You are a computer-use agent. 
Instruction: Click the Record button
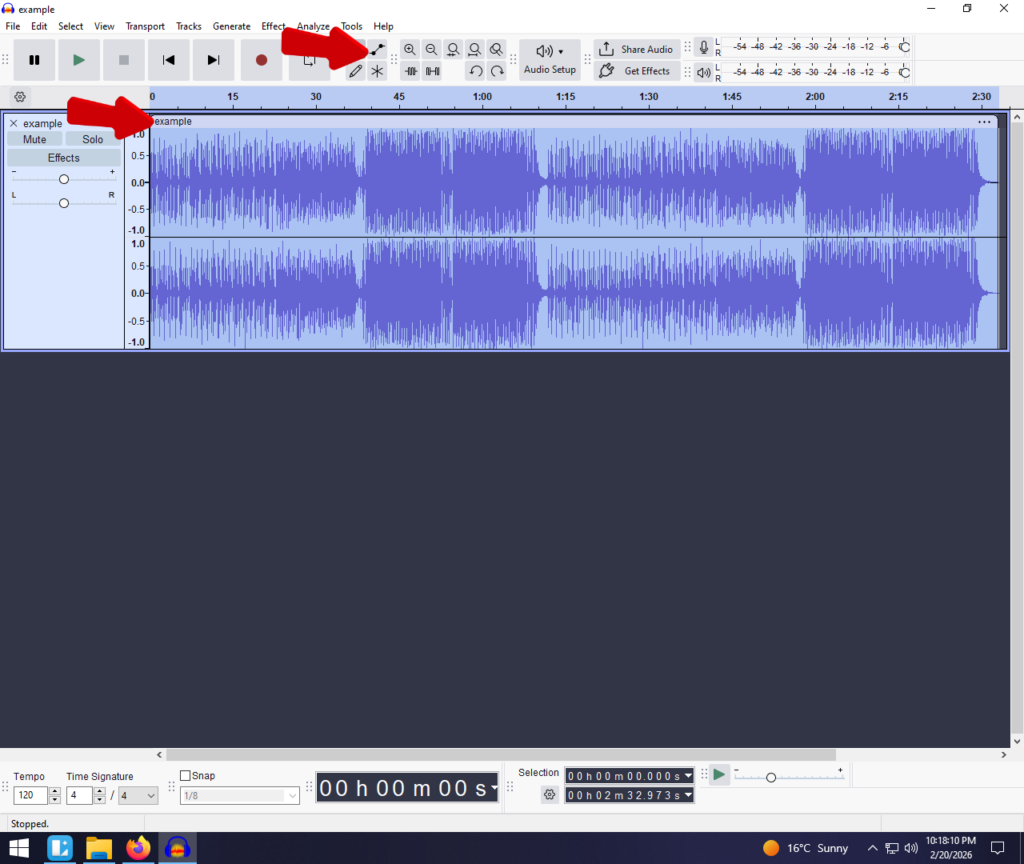pos(261,60)
